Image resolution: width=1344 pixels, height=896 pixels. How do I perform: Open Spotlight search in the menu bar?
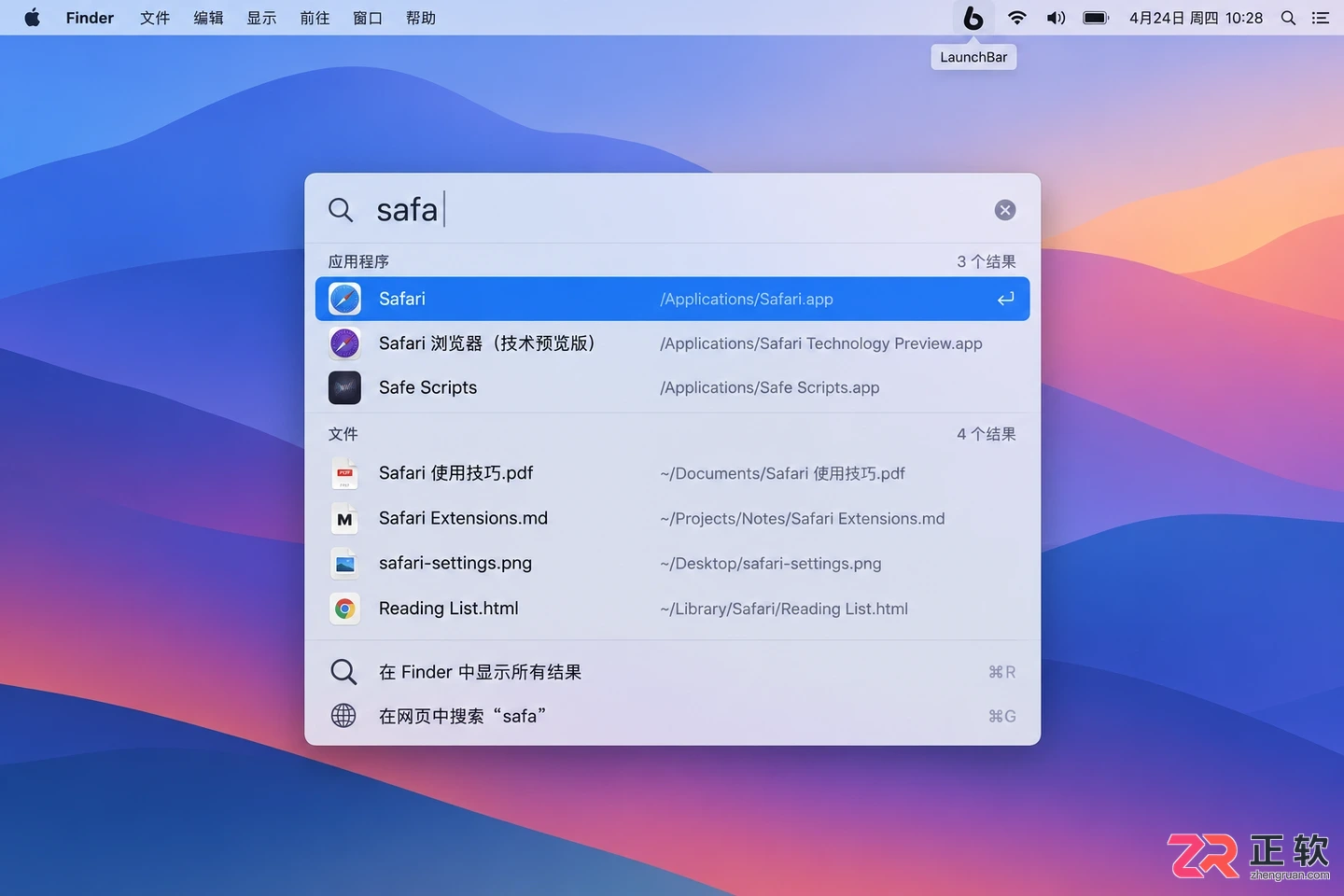coord(1288,18)
